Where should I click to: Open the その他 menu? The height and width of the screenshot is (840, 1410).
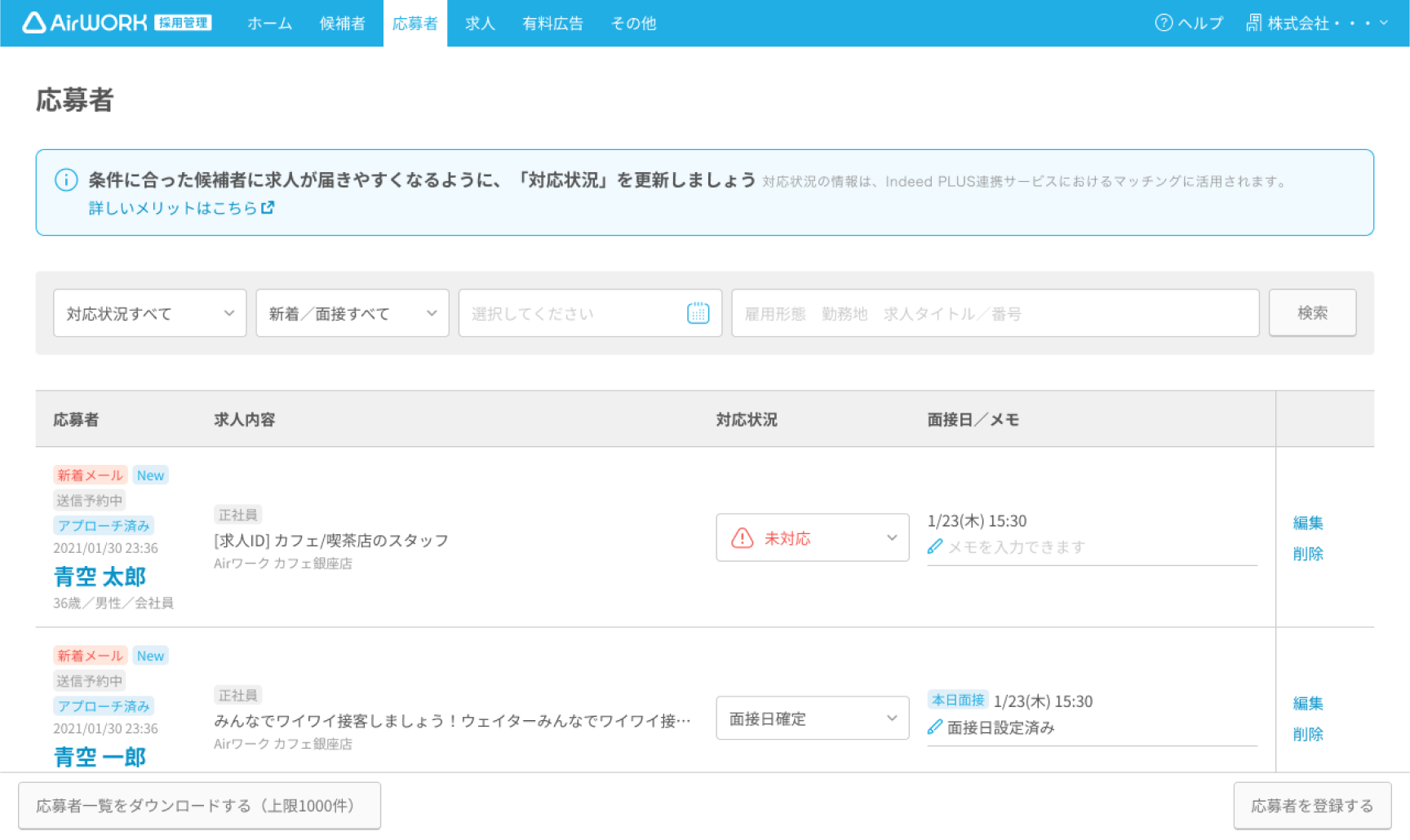pos(633,23)
